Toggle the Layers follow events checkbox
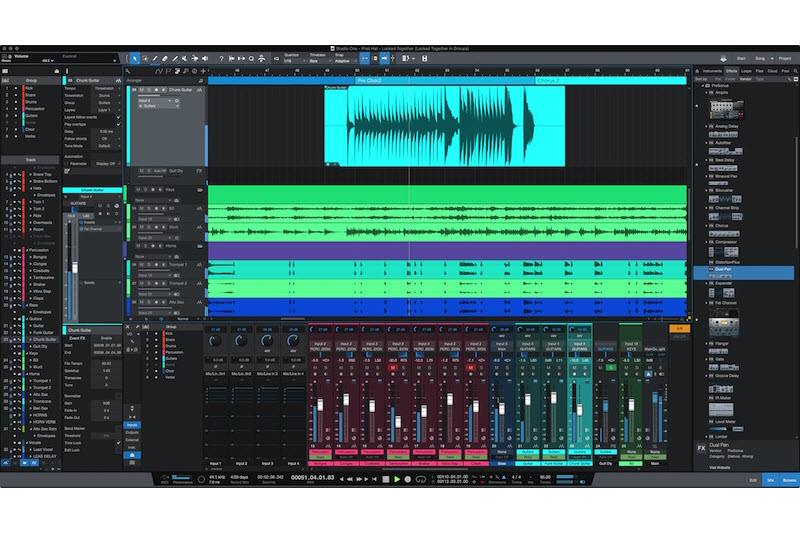 pyautogui.click(x=118, y=117)
